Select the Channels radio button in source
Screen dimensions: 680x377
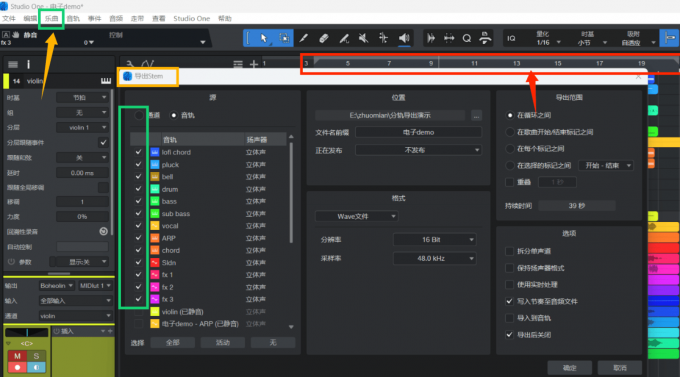[139, 115]
